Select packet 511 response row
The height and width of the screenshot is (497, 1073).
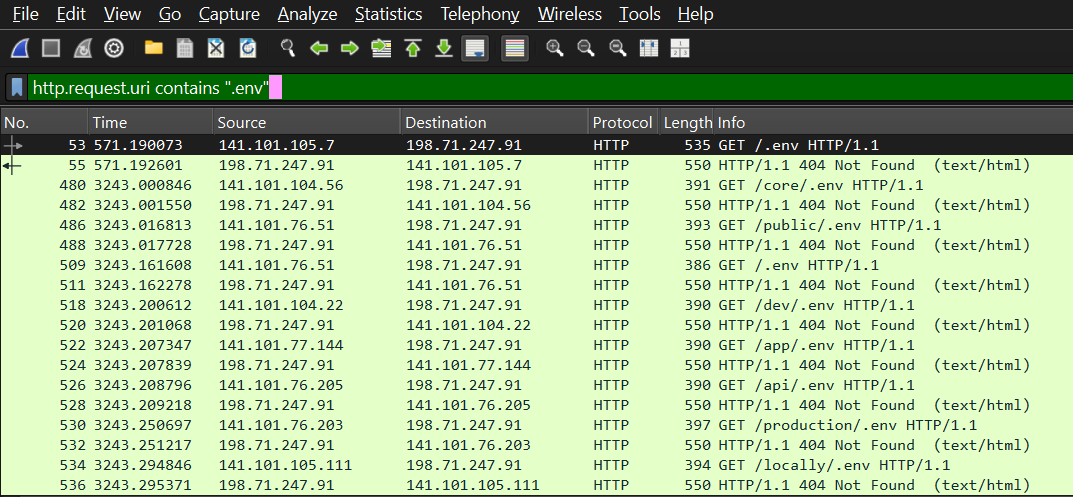(536, 285)
